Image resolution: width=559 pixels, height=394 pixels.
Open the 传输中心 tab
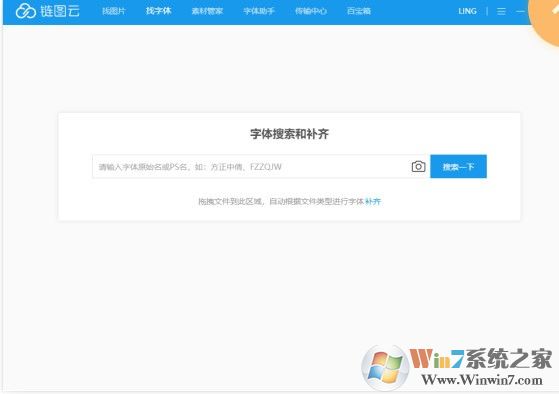311,11
